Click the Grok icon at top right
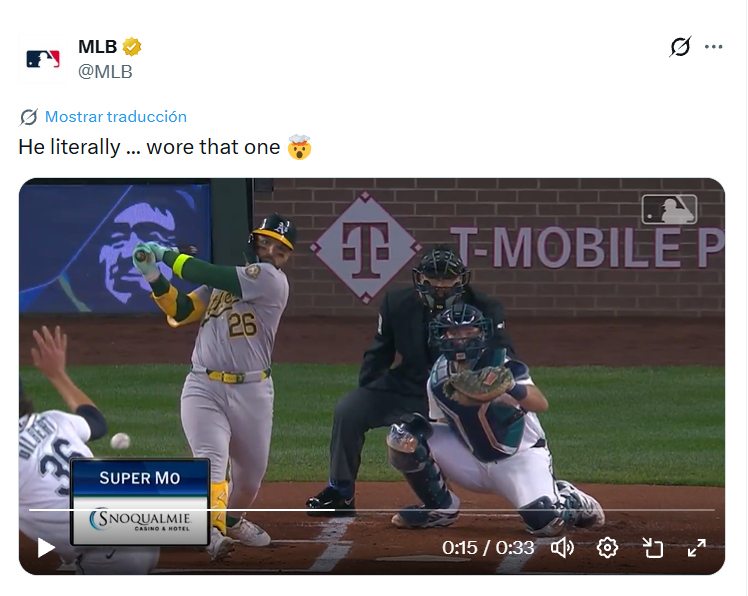748x596 pixels. point(680,47)
